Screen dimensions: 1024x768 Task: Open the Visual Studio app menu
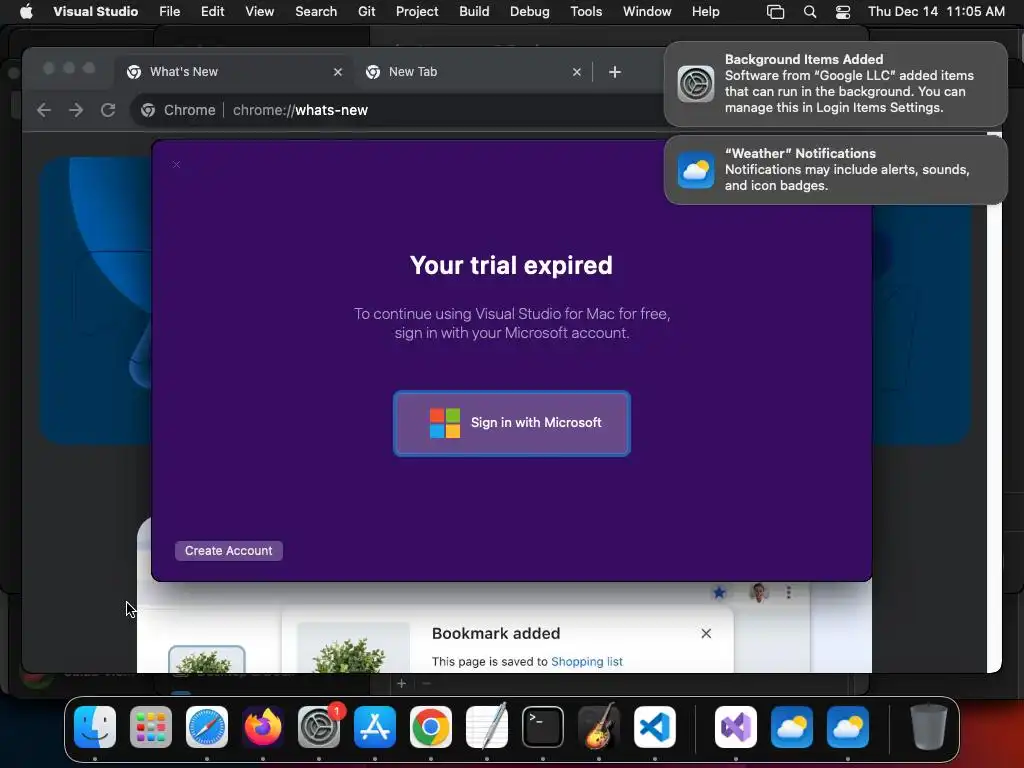[x=95, y=11]
